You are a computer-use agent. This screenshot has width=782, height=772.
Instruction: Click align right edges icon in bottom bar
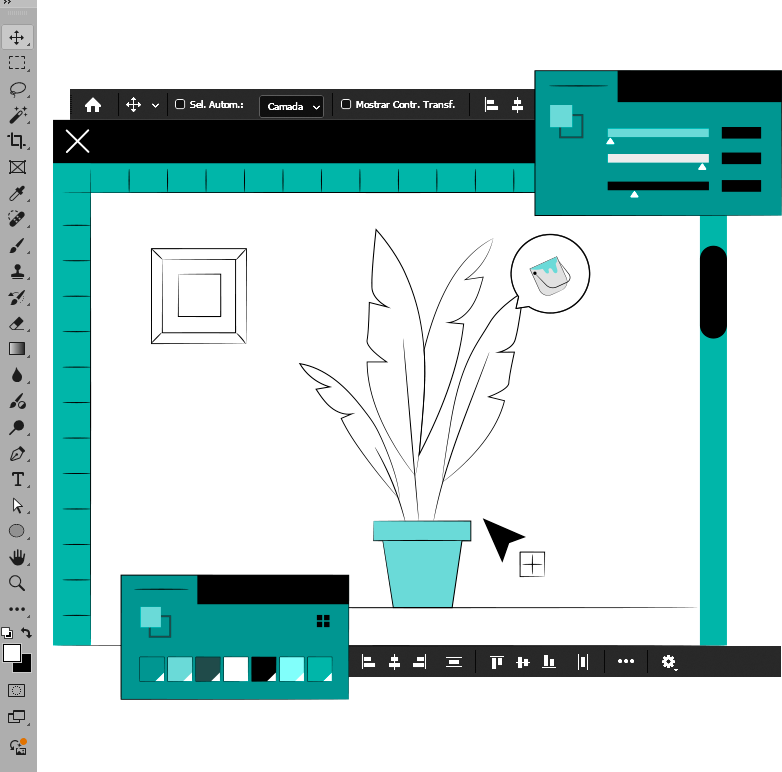420,662
